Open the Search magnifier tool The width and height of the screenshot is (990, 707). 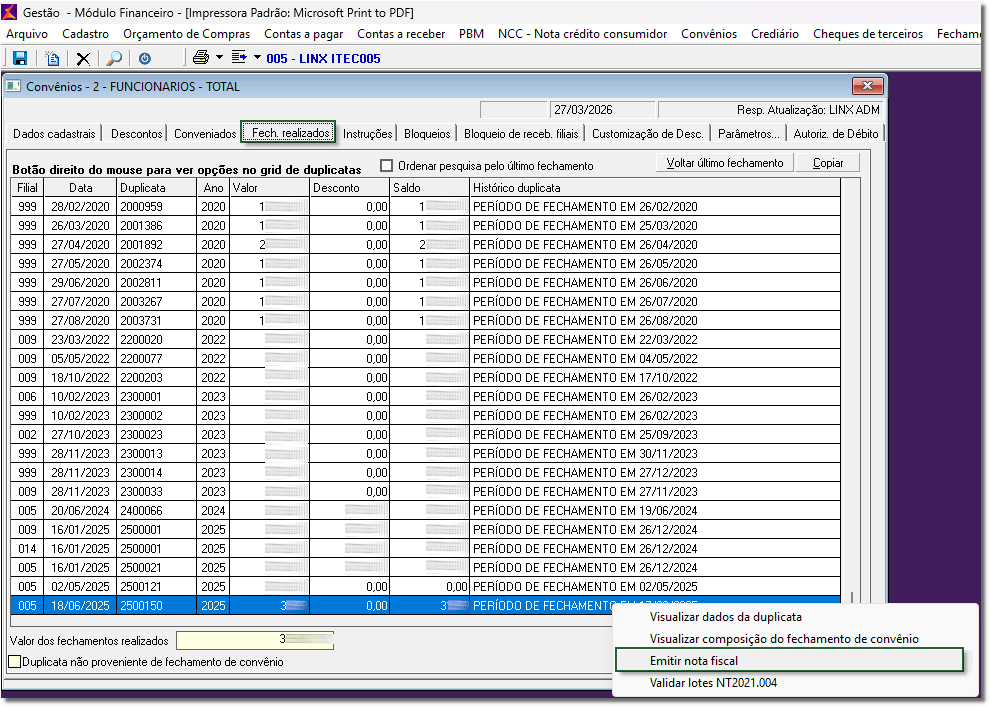tap(114, 59)
